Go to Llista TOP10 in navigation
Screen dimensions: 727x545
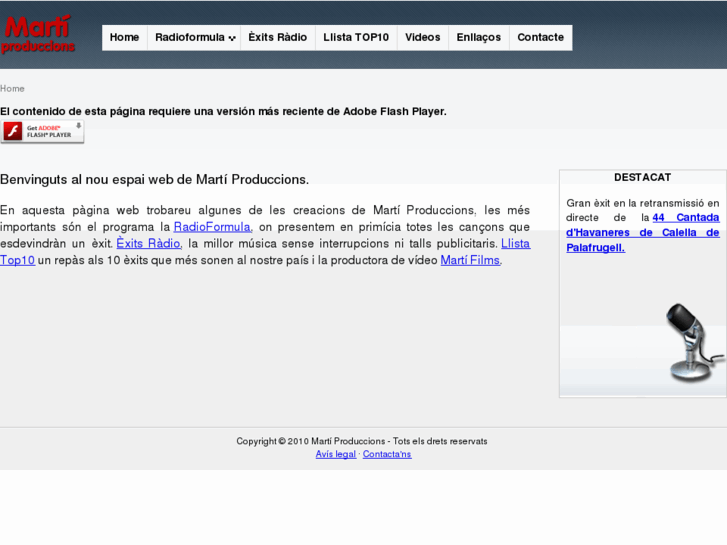pyautogui.click(x=356, y=38)
